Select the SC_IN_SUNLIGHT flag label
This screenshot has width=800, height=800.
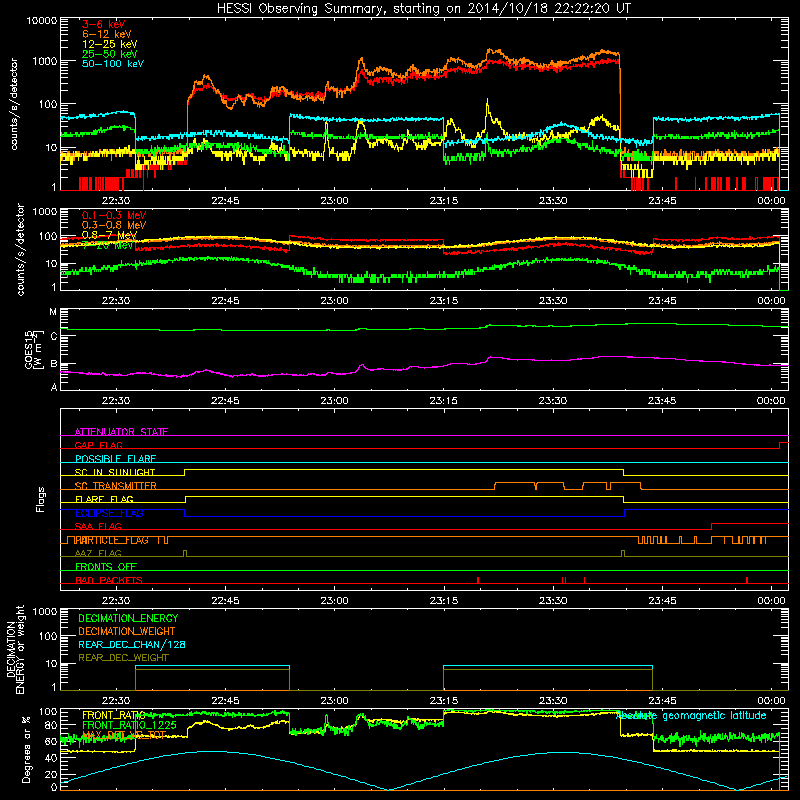(115, 472)
